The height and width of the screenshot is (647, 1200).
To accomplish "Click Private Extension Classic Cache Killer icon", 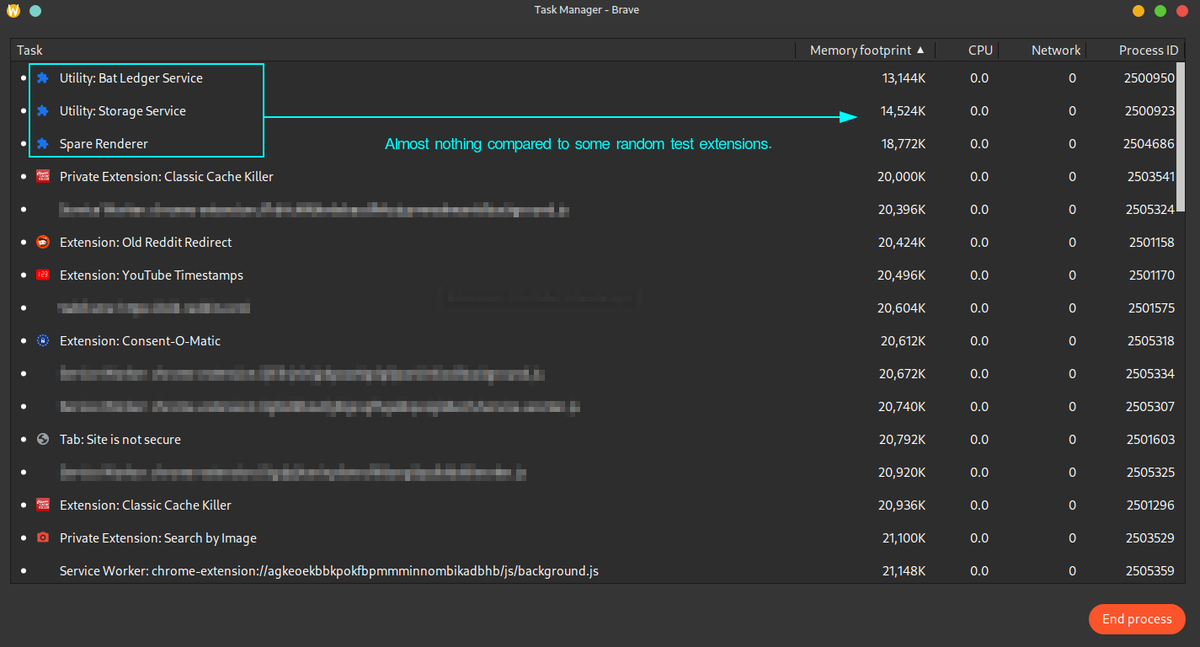I will click(42, 176).
